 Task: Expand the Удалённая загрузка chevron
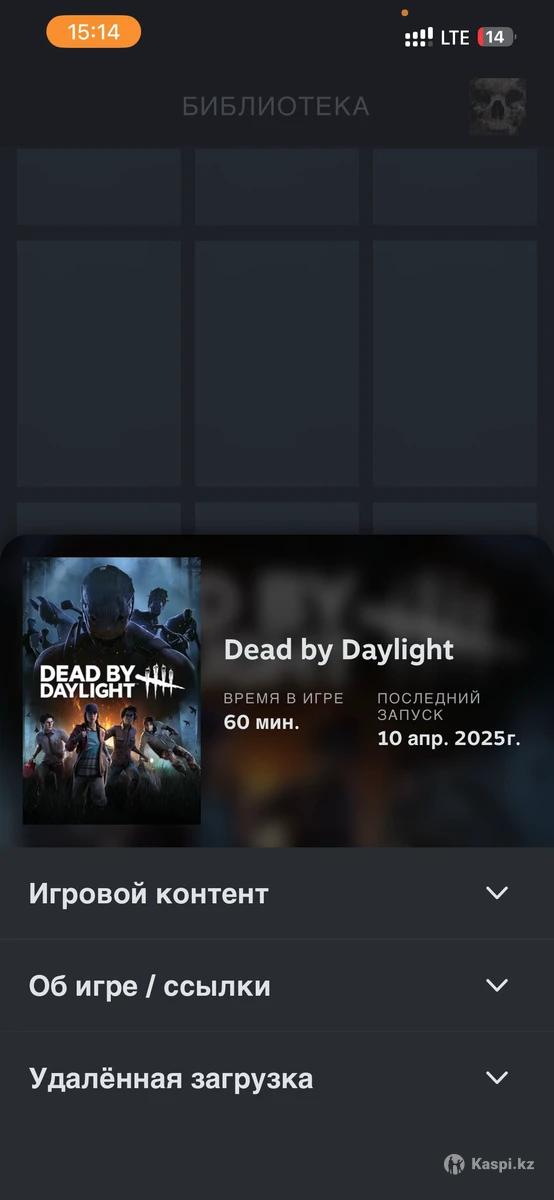pos(497,1078)
